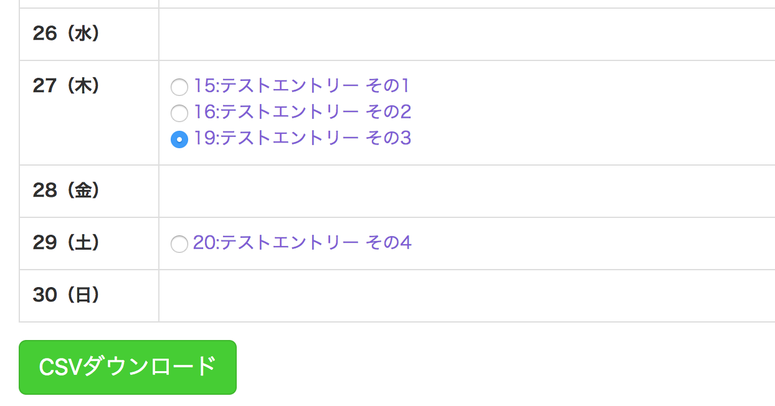Click the 26（水） date label
The image size is (775, 406).
(66, 34)
